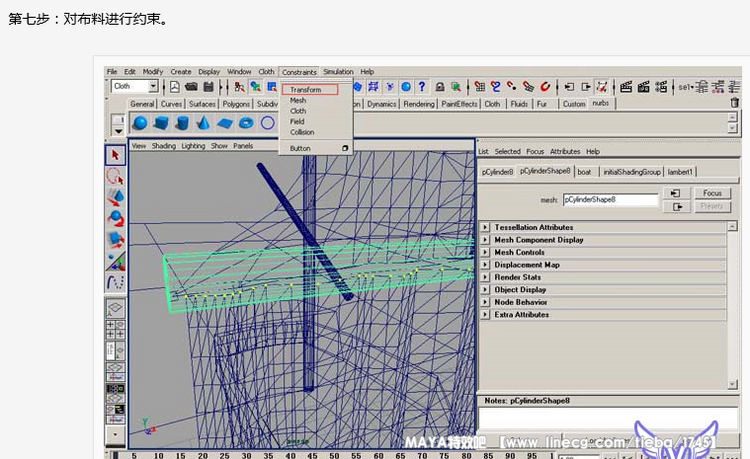Viewport: 750px width, 459px height.
Task: Open the Button option box
Action: point(346,148)
